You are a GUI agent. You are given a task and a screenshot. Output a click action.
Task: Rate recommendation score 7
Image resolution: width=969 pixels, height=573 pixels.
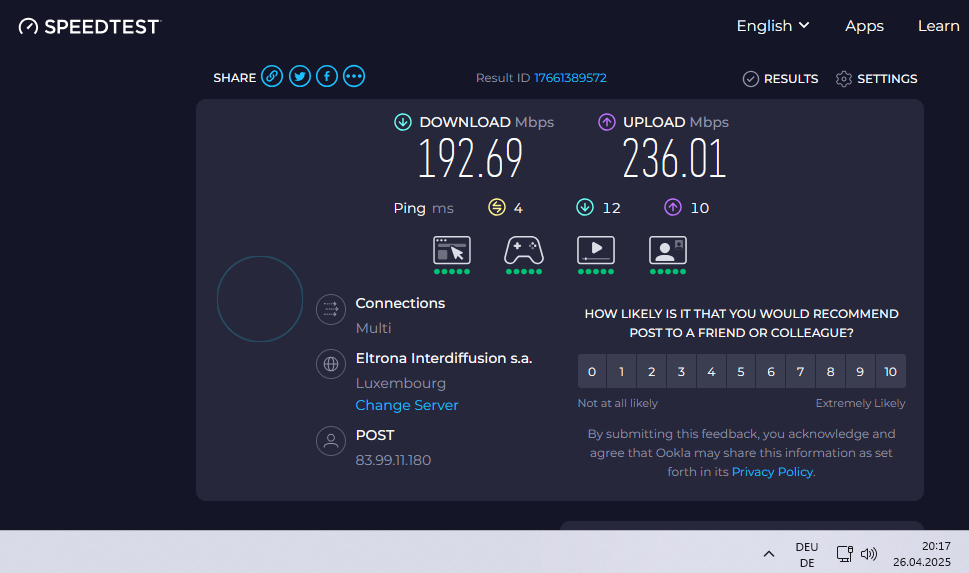tap(800, 371)
